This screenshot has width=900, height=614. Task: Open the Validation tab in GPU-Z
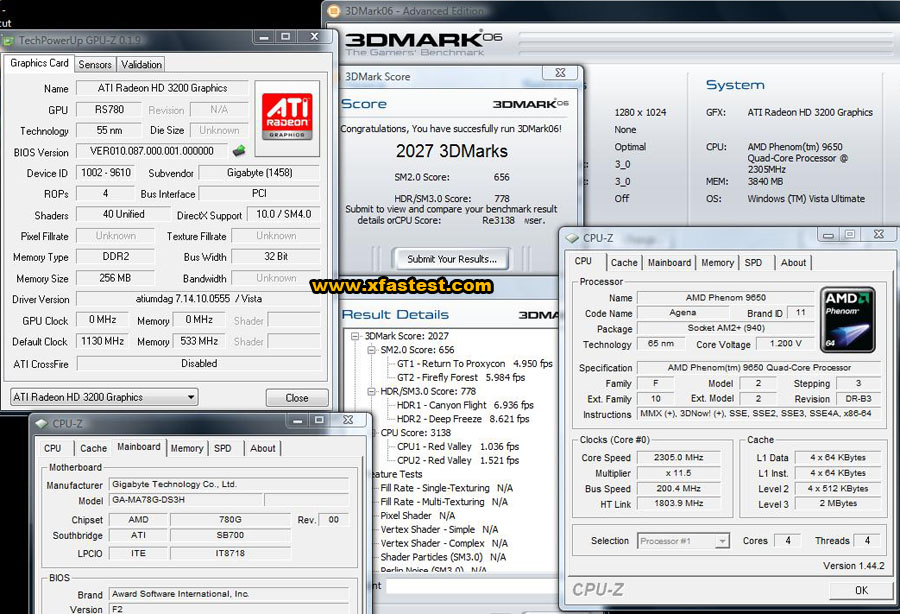click(141, 64)
